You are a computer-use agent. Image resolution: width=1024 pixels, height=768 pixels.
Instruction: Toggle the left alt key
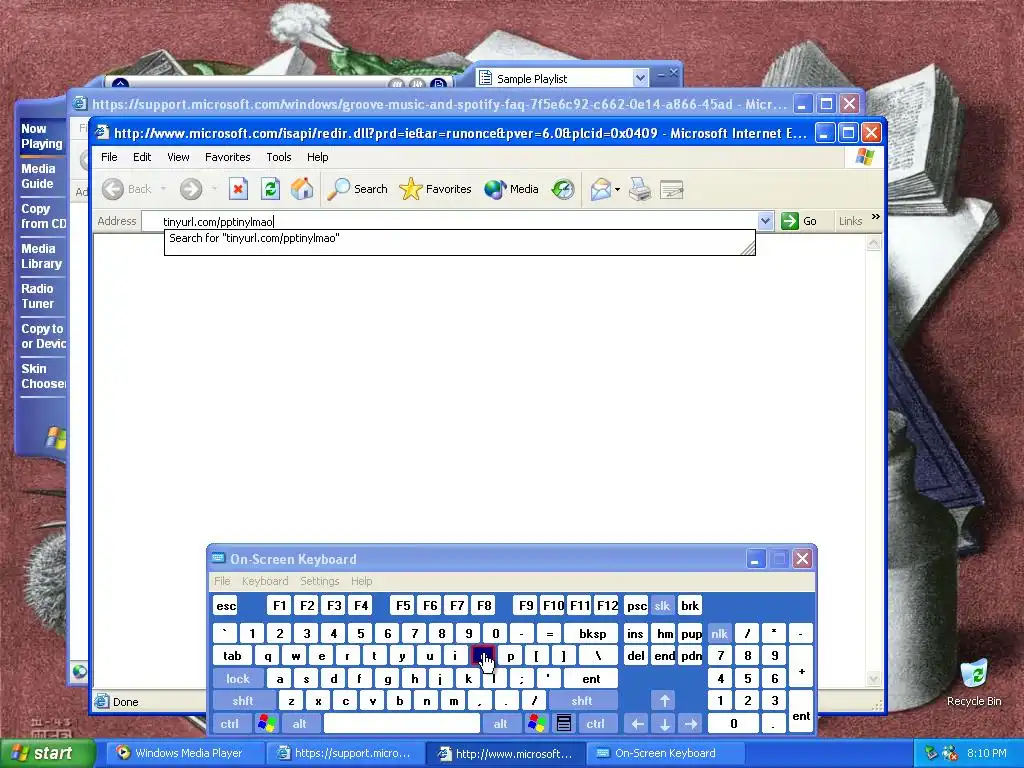(300, 724)
